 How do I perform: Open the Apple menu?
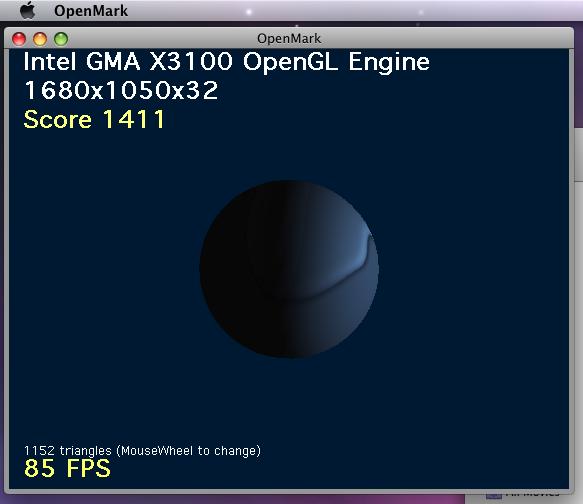[x=28, y=10]
